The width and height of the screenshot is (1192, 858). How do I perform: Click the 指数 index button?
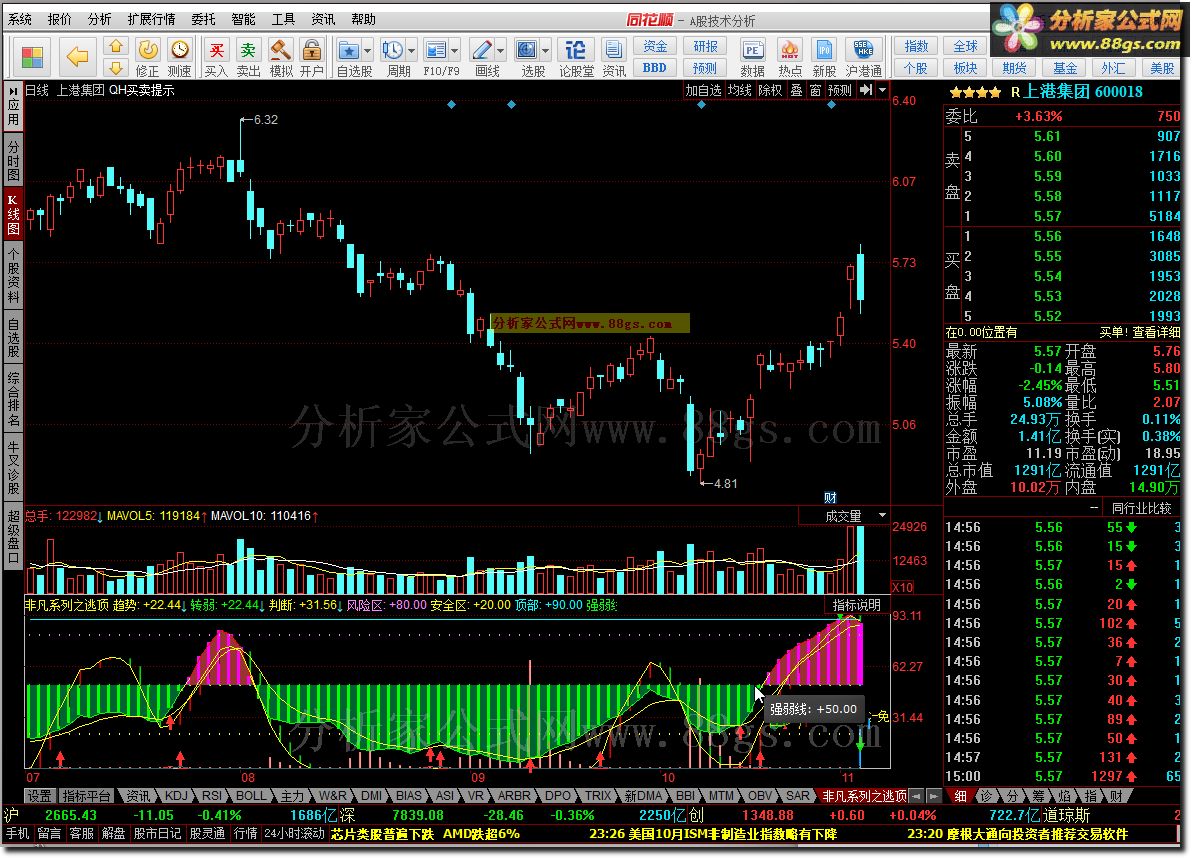click(x=916, y=46)
